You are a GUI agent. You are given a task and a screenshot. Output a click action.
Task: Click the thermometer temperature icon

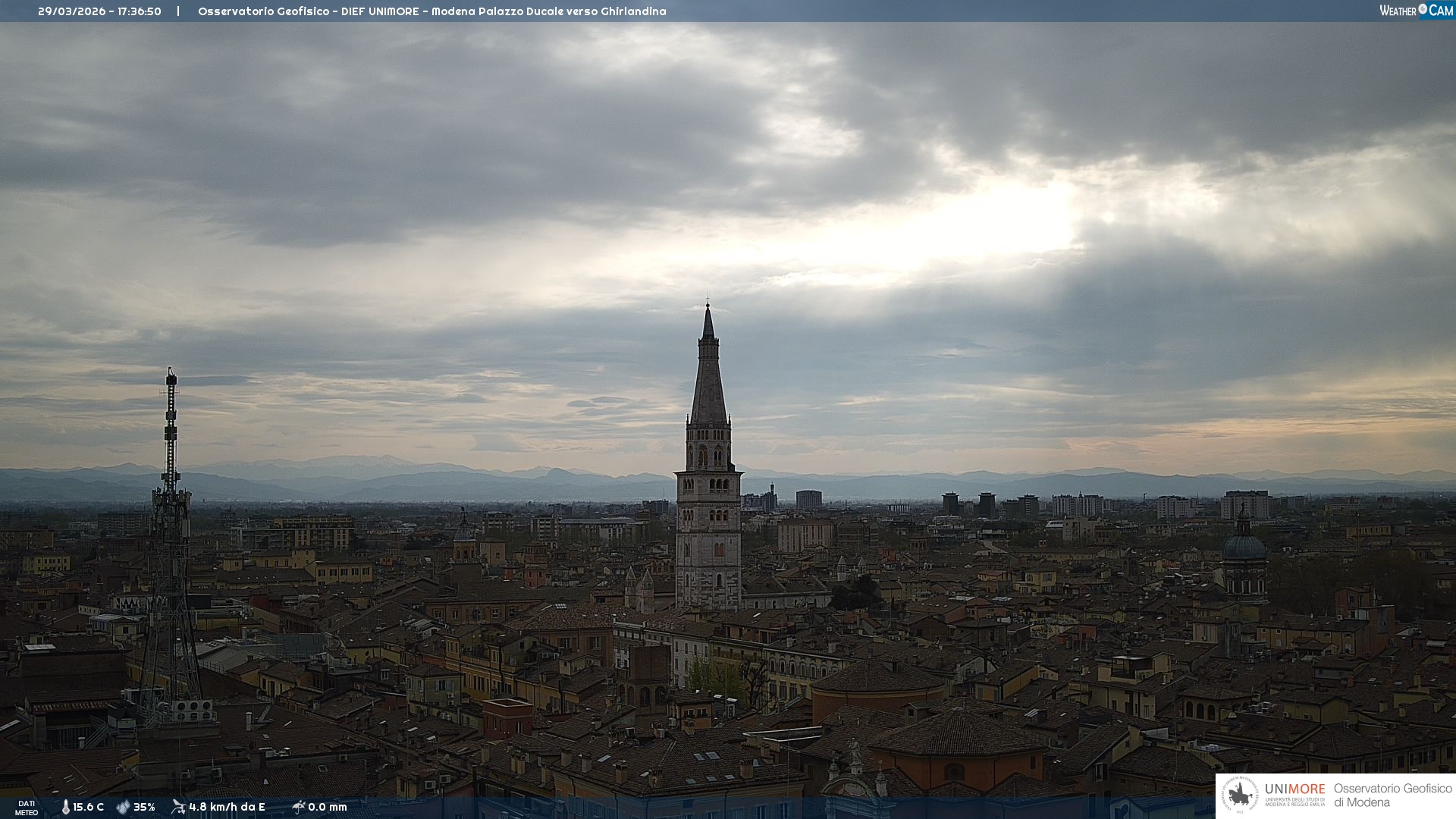click(66, 808)
